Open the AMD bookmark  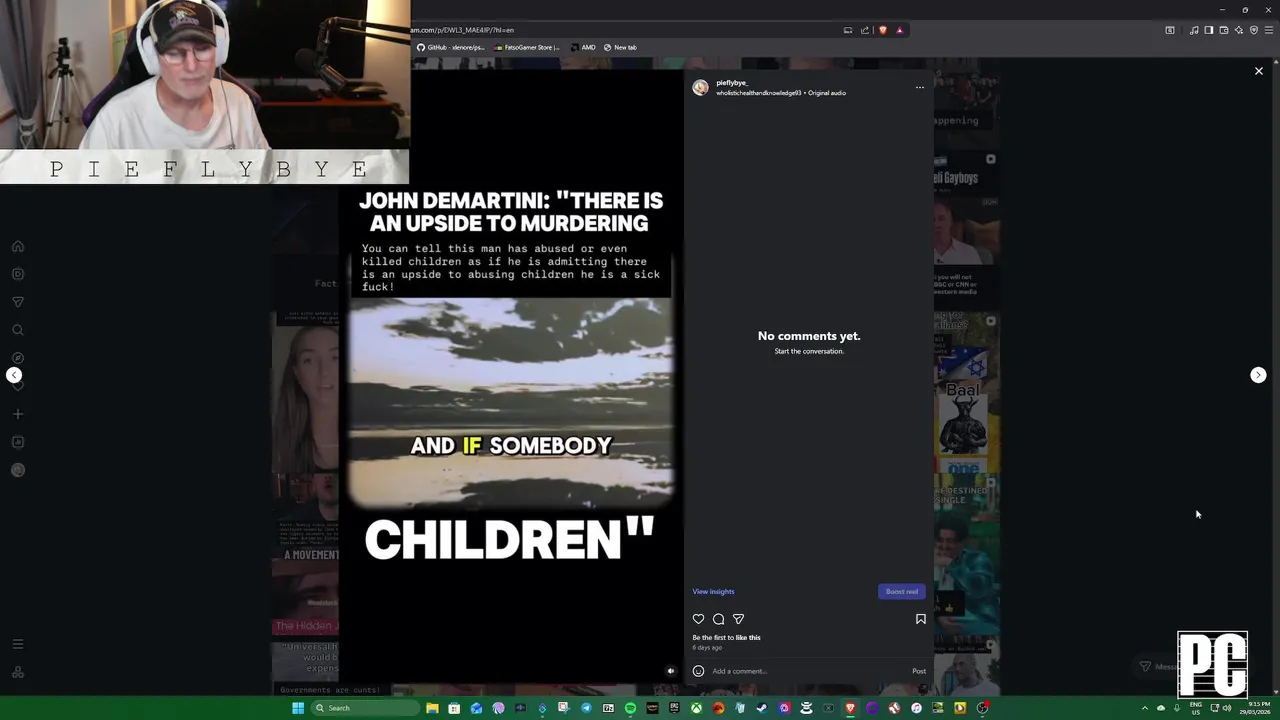583,47
